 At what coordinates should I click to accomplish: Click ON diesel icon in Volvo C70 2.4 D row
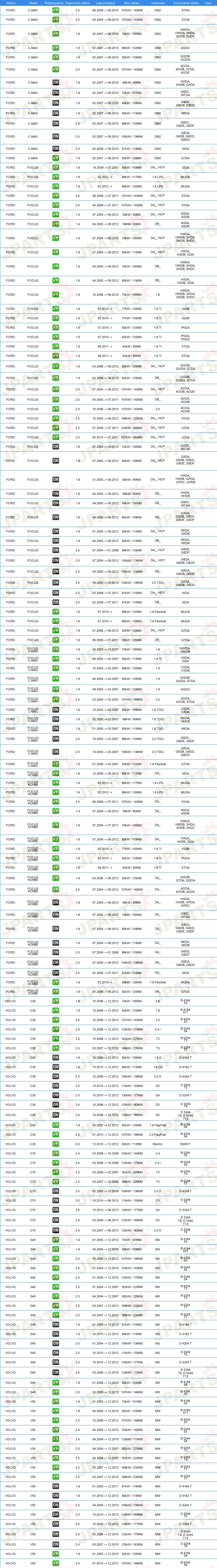pyautogui.click(x=55, y=1231)
